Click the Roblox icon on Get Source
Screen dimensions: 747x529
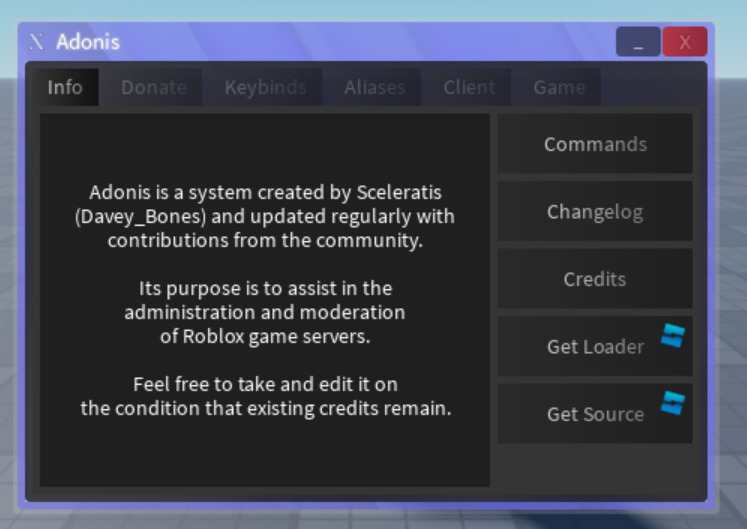tap(673, 403)
